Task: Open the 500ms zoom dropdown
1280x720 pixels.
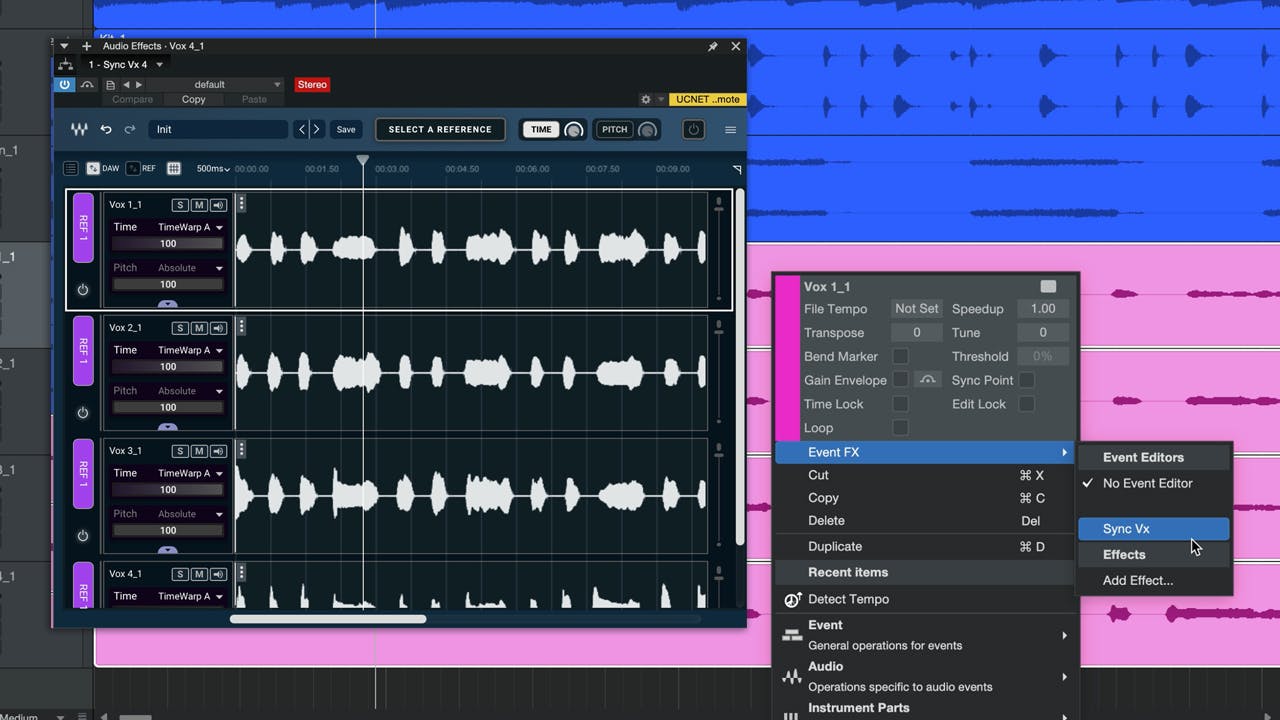Action: [213, 169]
